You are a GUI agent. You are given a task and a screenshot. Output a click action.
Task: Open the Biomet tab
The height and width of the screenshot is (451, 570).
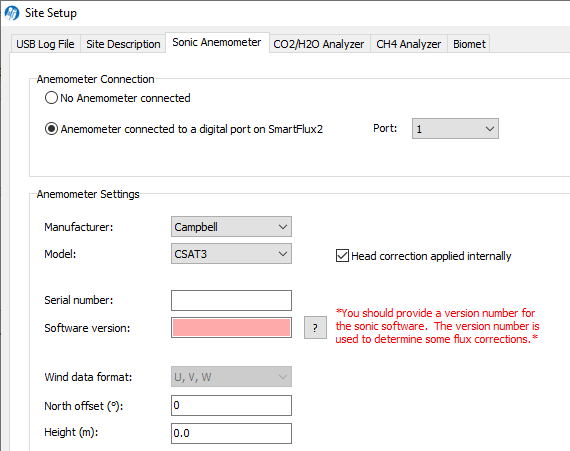[x=469, y=44]
